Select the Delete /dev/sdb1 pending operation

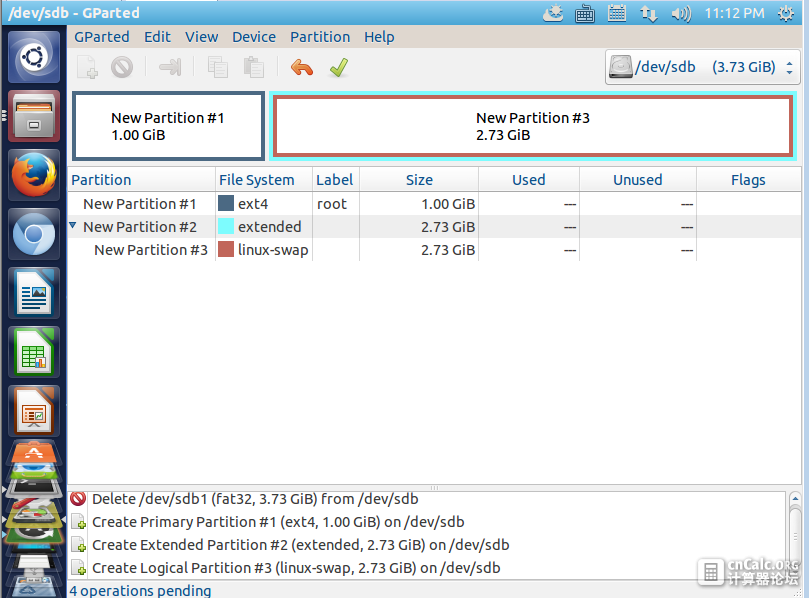(428, 499)
